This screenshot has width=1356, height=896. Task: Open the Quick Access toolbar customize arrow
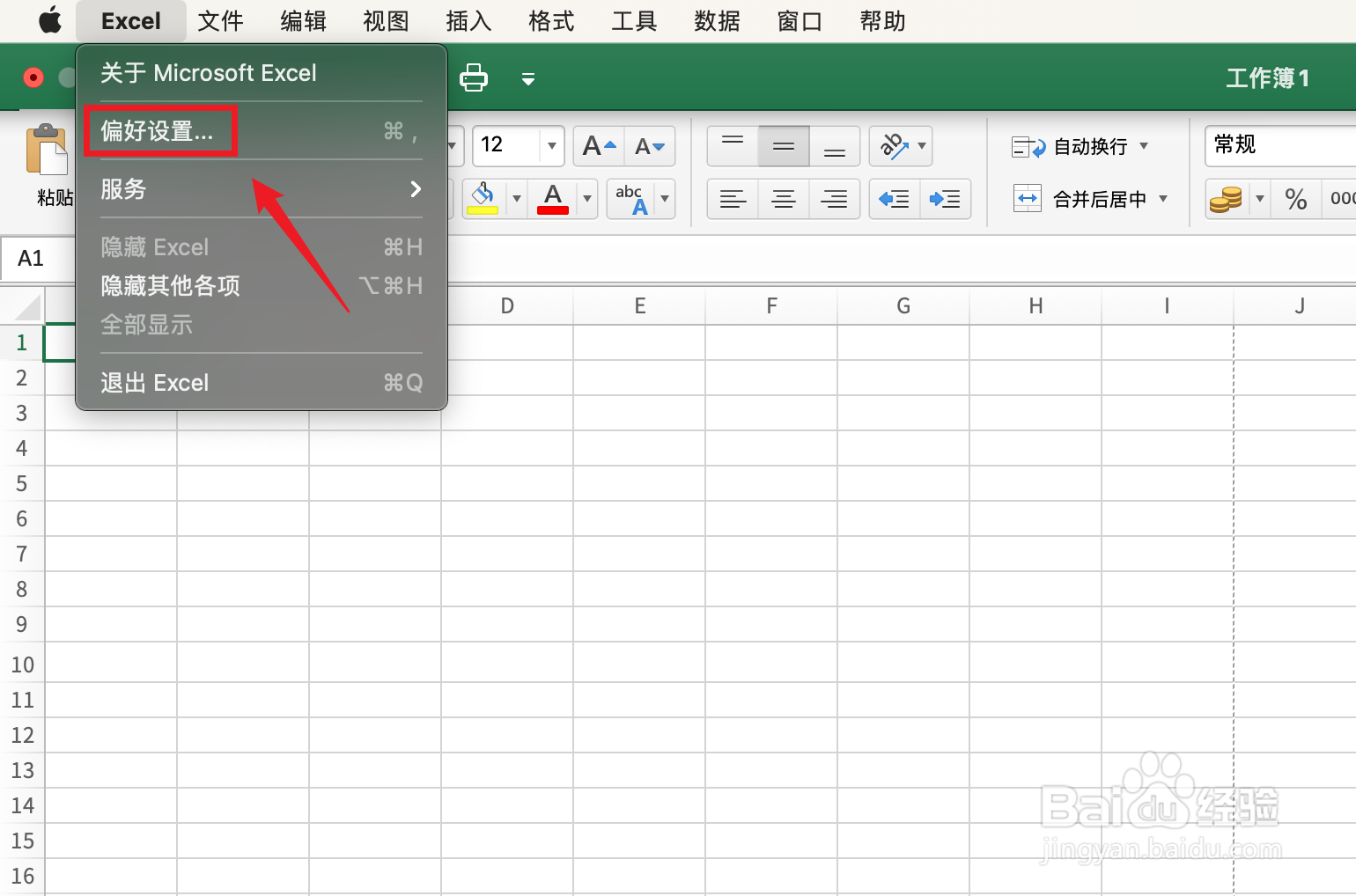[528, 79]
